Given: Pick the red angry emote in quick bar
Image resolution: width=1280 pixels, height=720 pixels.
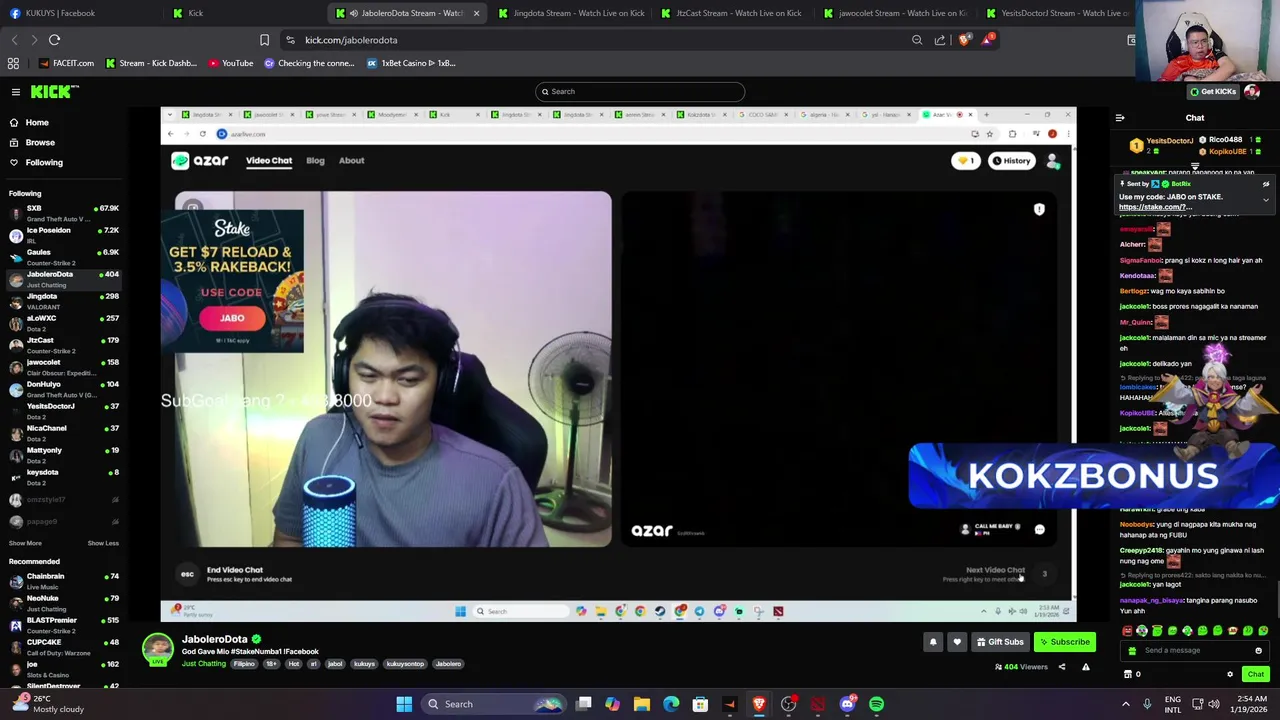Looking at the screenshot, I should click(1127, 631).
